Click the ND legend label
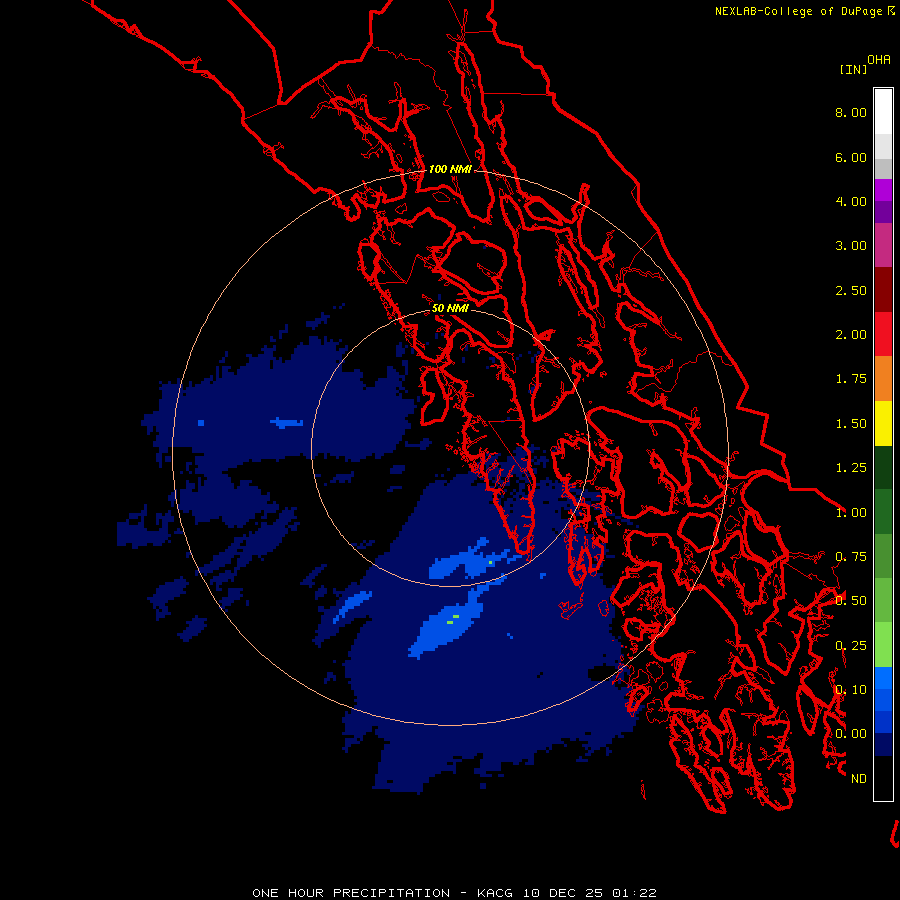The height and width of the screenshot is (900, 900). [x=859, y=779]
